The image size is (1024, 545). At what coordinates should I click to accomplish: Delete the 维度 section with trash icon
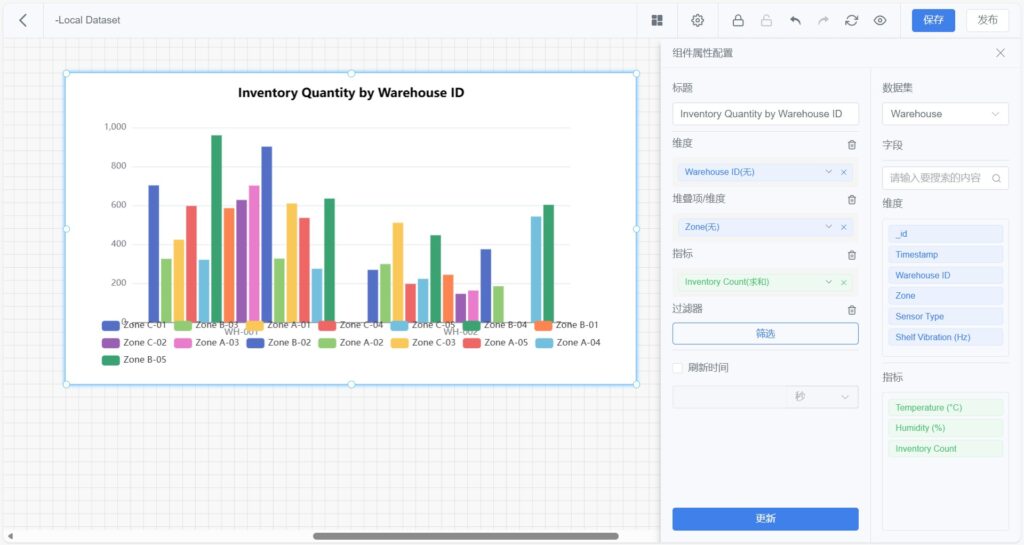tap(851, 144)
